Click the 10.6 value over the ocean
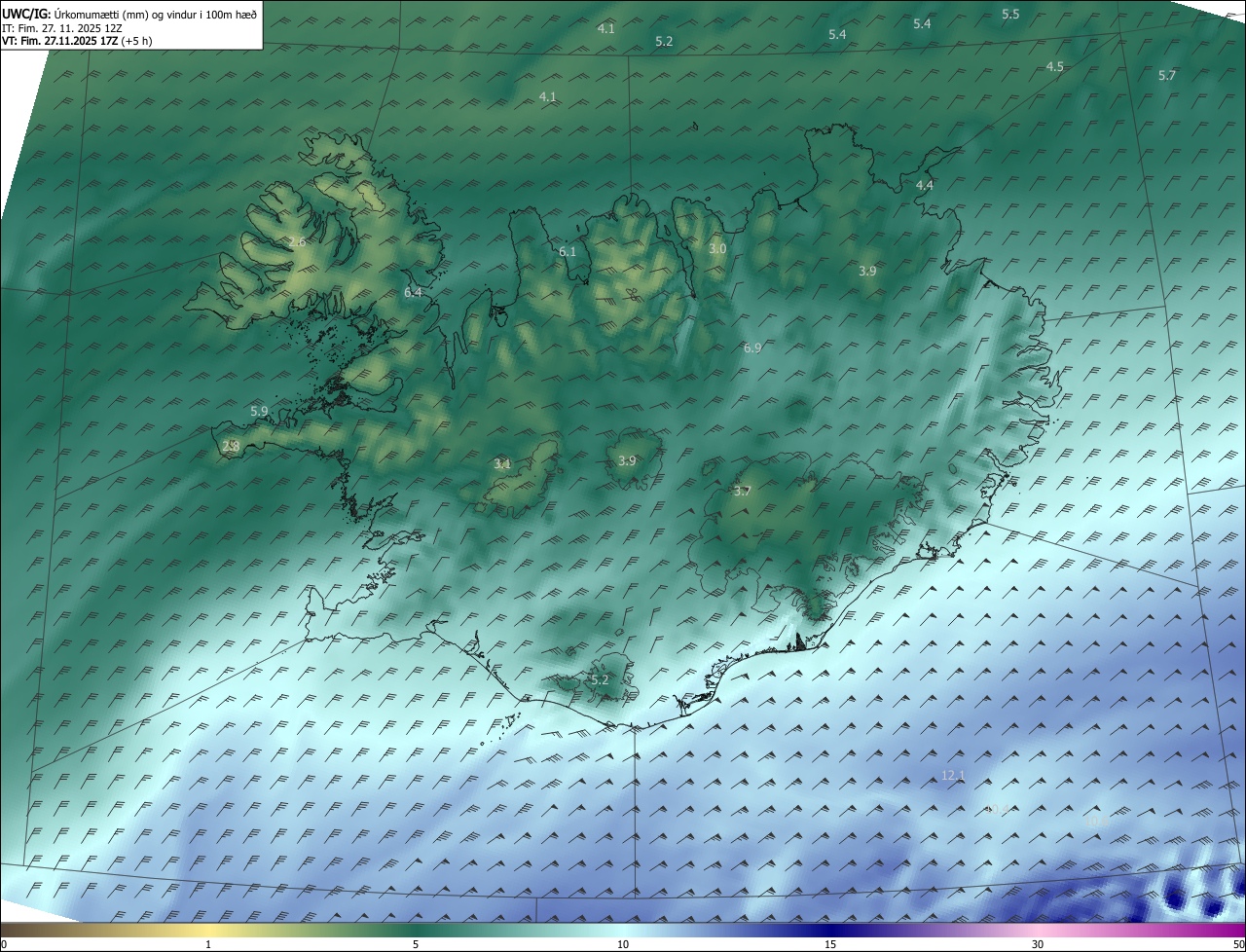The width and height of the screenshot is (1246, 952). (1098, 823)
